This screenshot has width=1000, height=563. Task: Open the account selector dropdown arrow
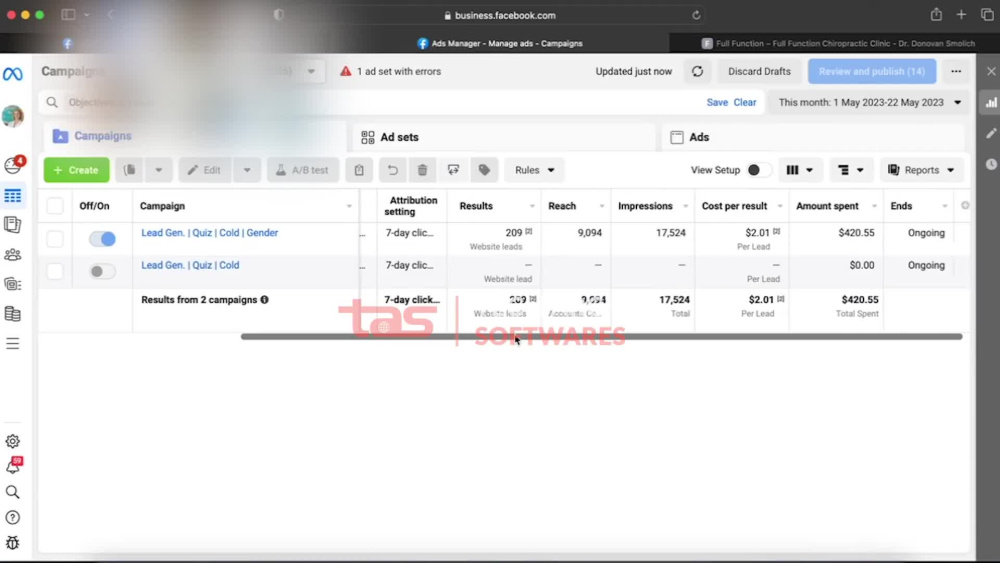(x=311, y=71)
